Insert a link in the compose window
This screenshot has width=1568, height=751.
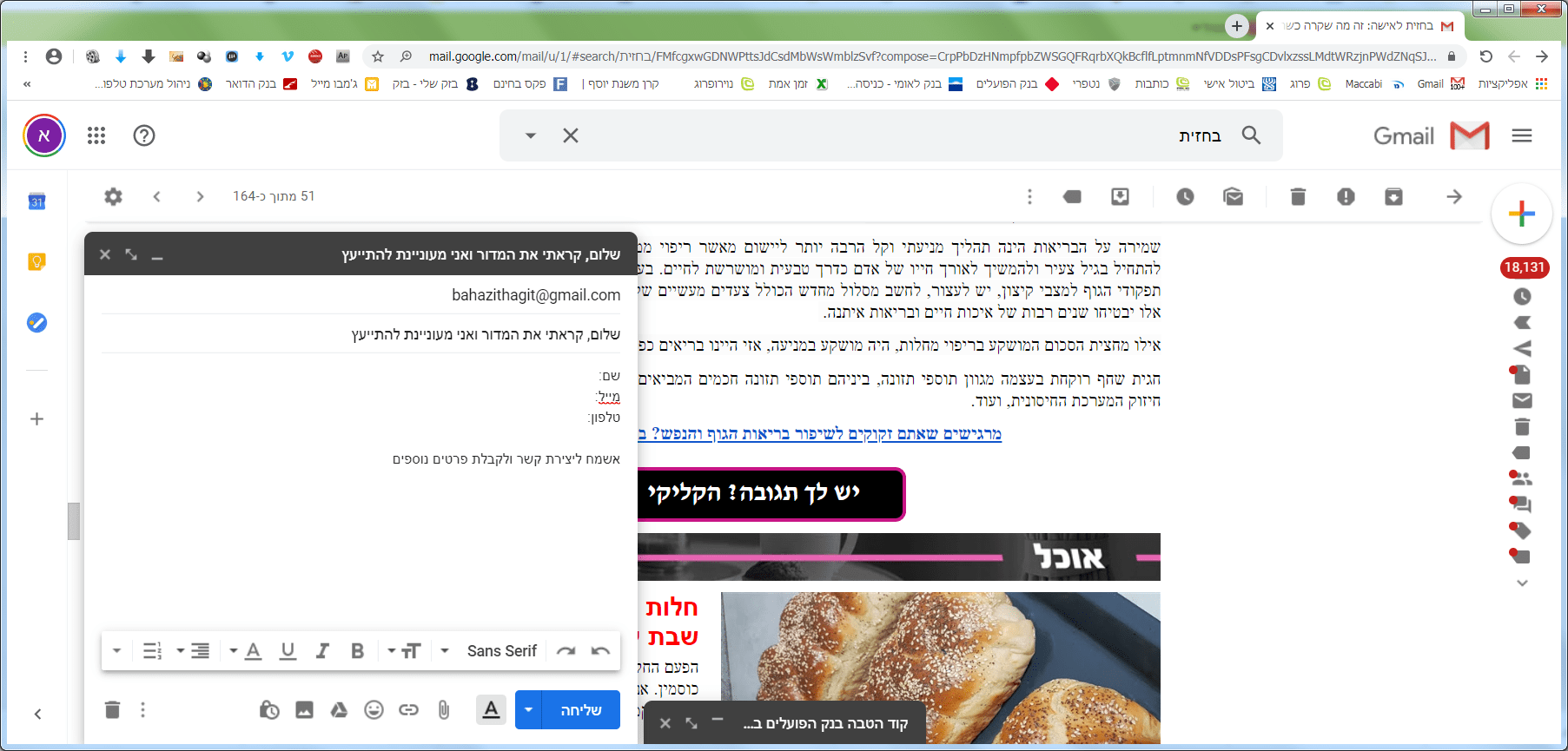pyautogui.click(x=408, y=710)
